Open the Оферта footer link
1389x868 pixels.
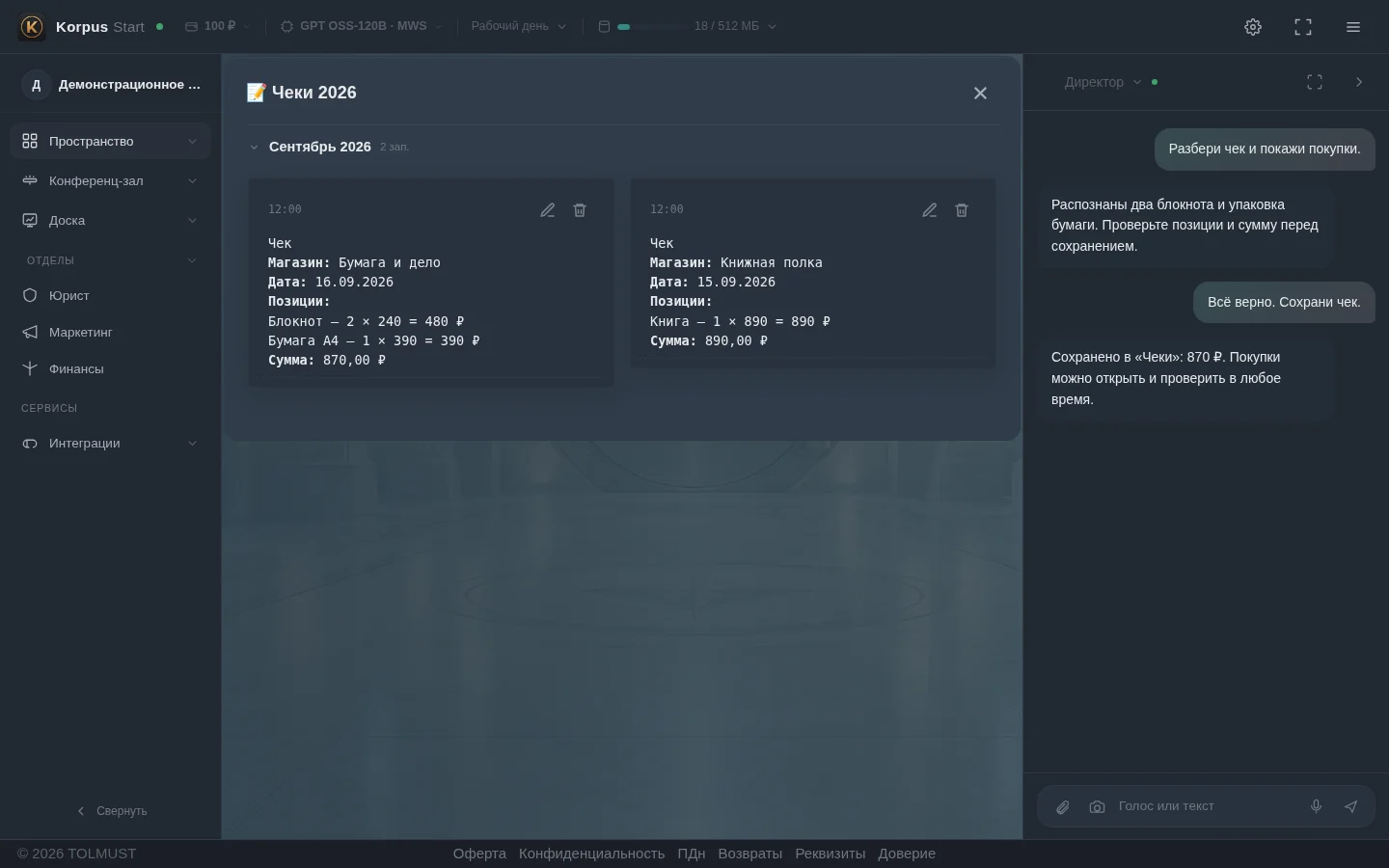(x=479, y=854)
